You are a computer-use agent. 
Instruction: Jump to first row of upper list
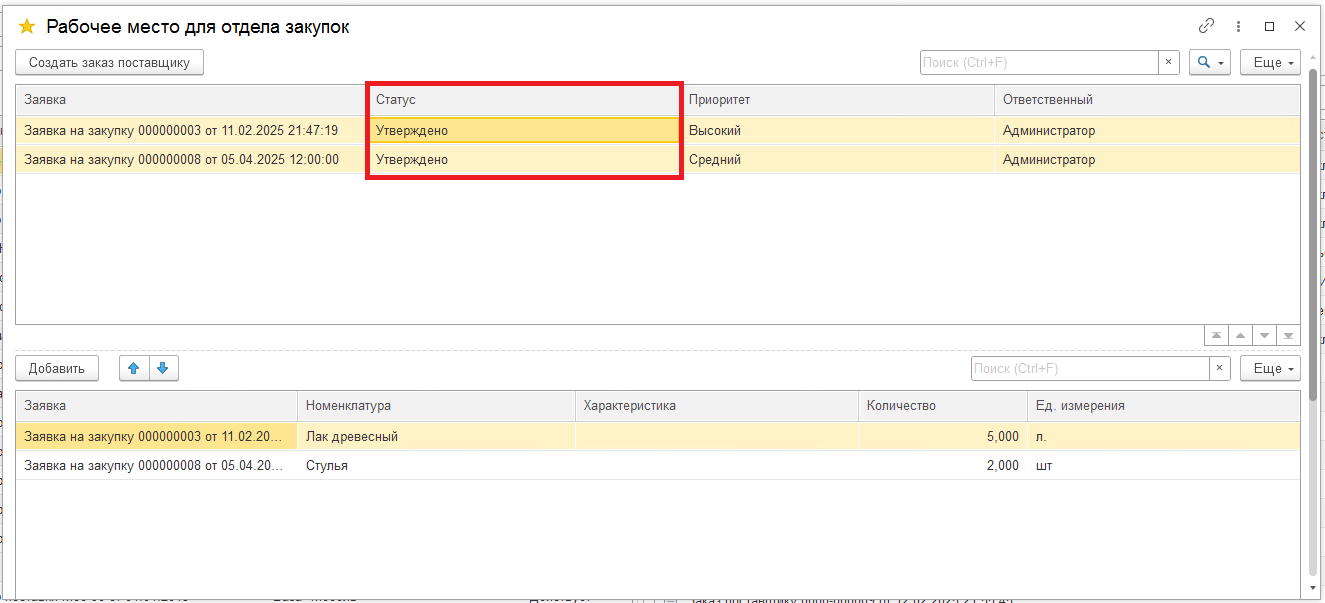(x=1217, y=336)
